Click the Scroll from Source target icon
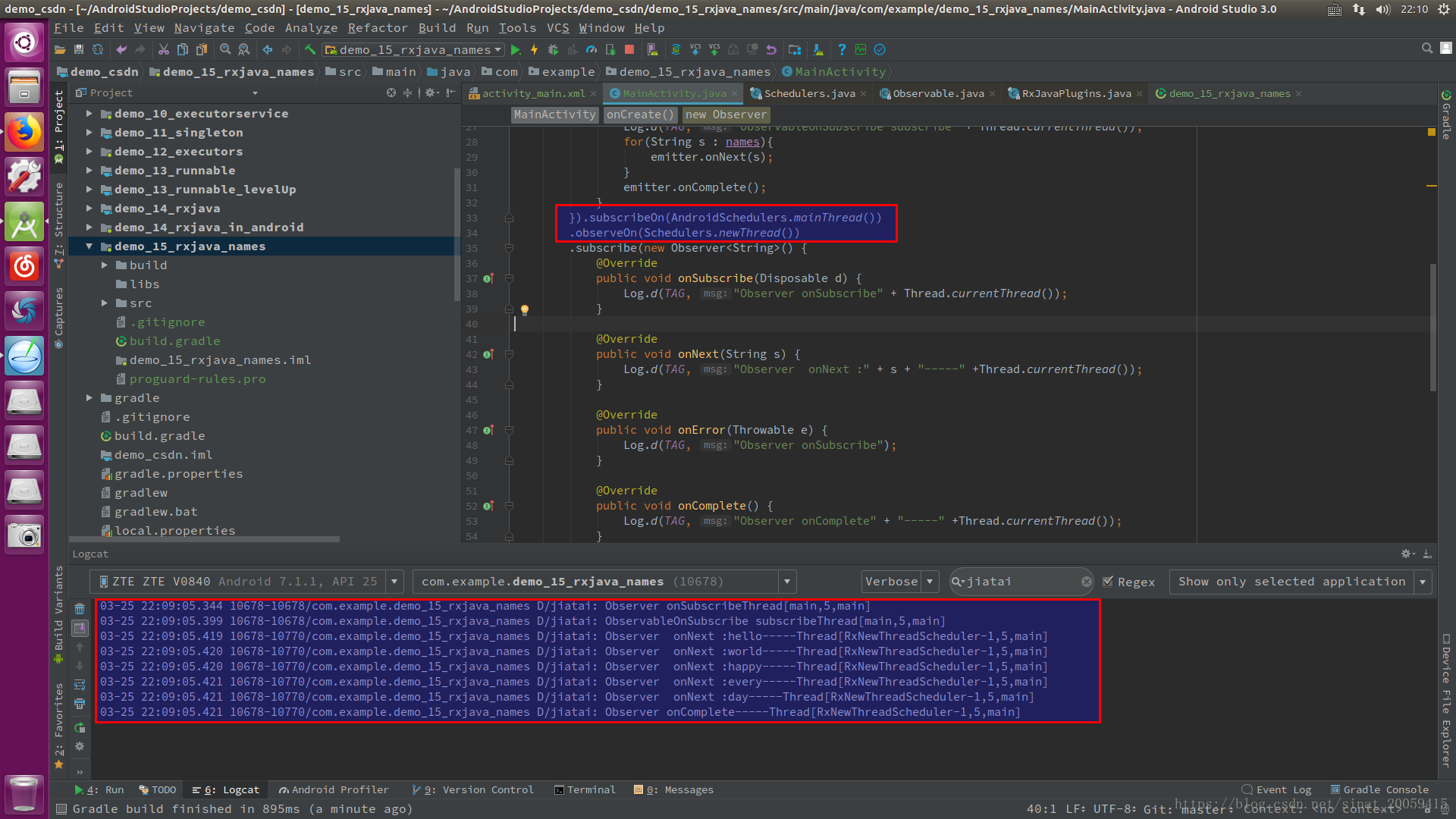1456x819 pixels. tap(391, 93)
